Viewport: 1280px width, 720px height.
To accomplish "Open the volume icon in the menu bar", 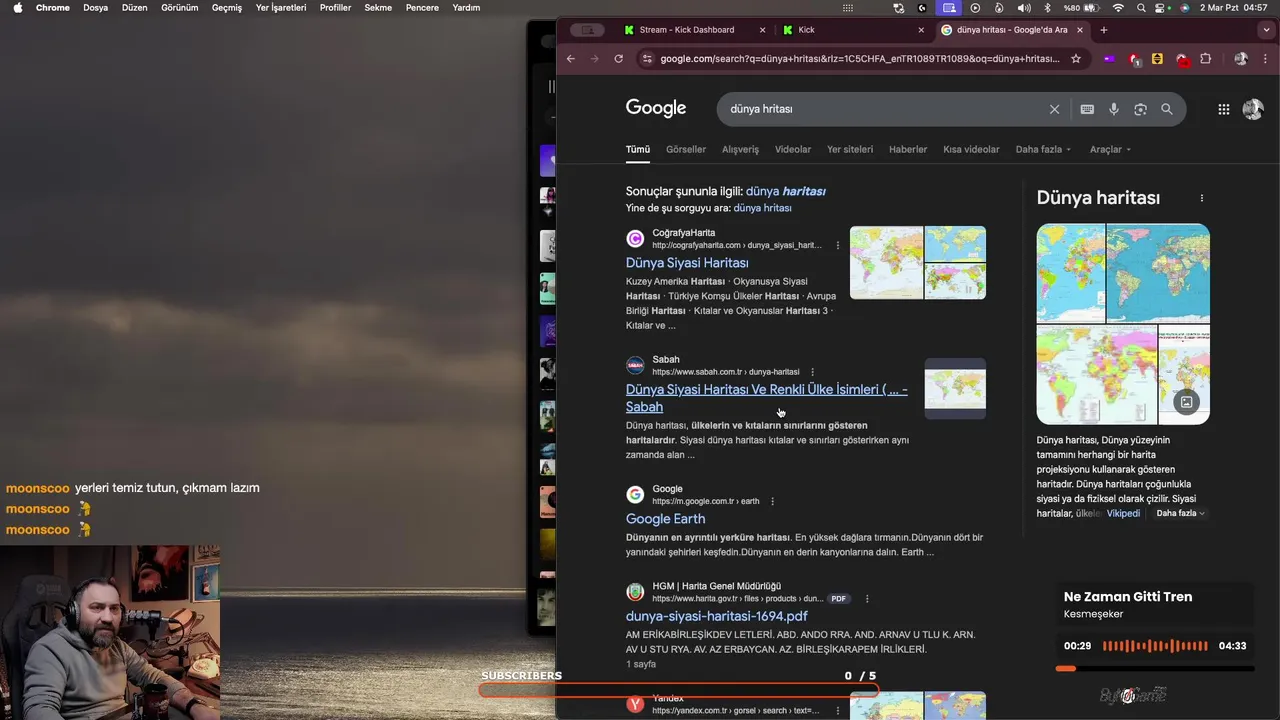I will click(x=1023, y=7).
